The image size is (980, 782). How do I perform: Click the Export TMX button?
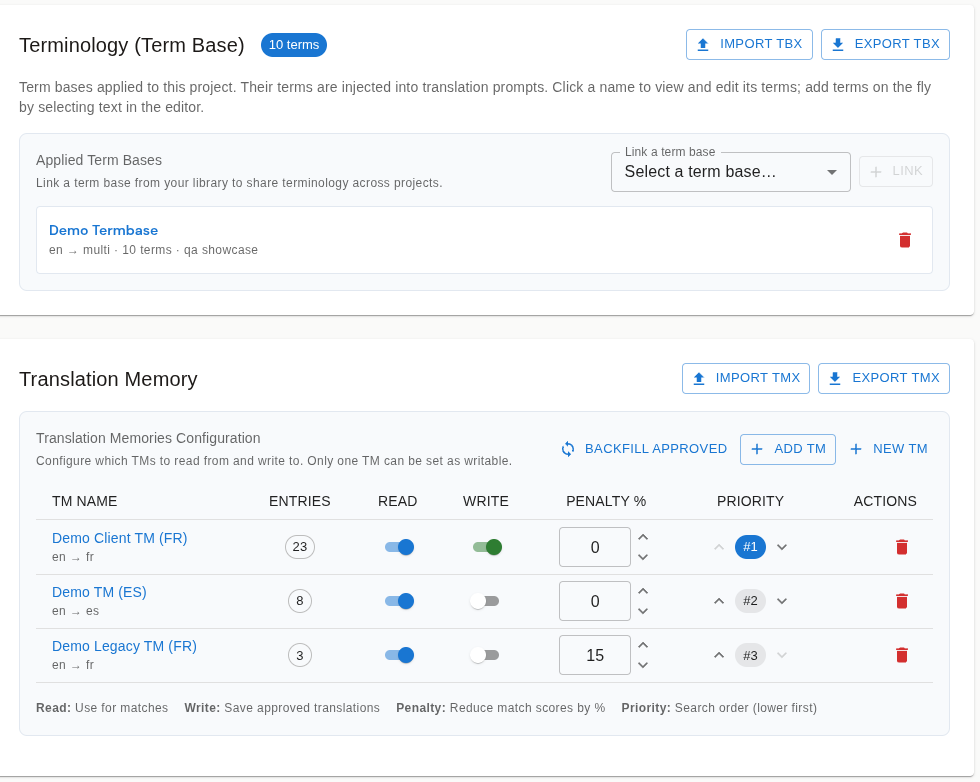point(884,378)
